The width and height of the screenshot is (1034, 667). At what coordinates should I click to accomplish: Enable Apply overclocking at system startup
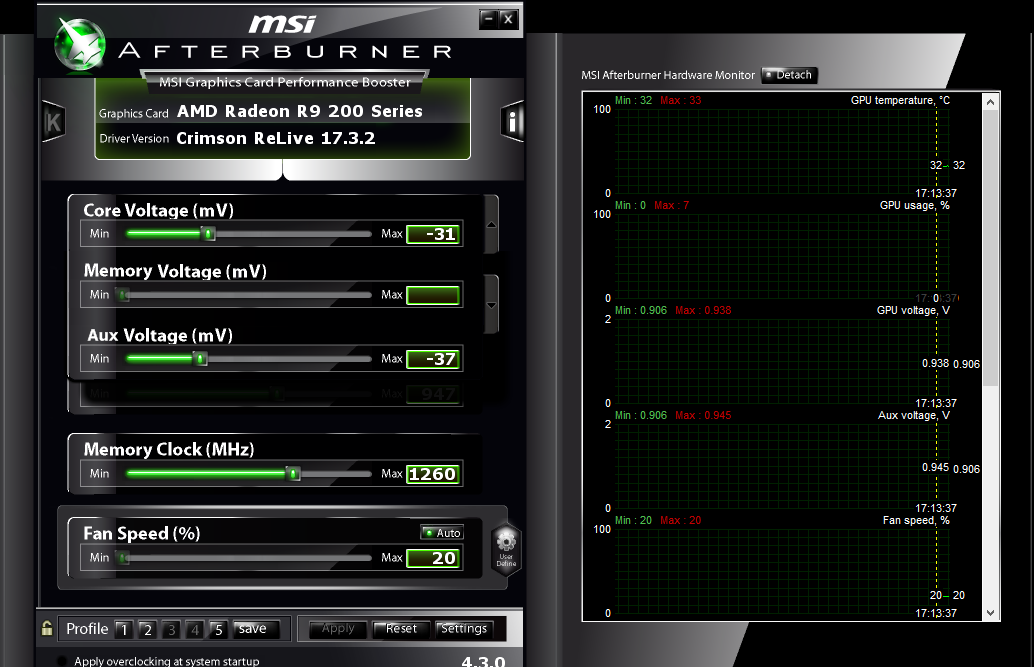click(63, 660)
